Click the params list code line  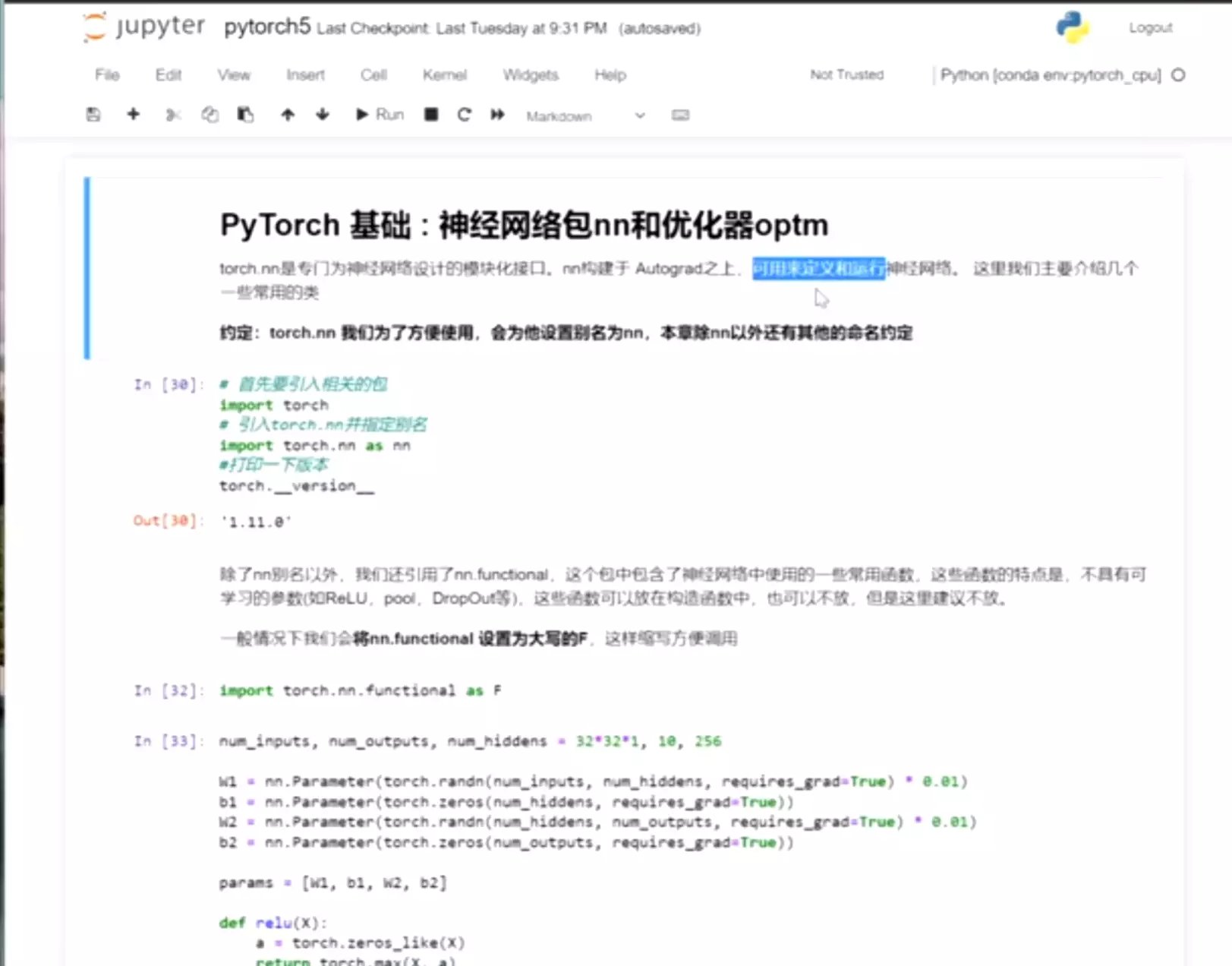pos(333,882)
